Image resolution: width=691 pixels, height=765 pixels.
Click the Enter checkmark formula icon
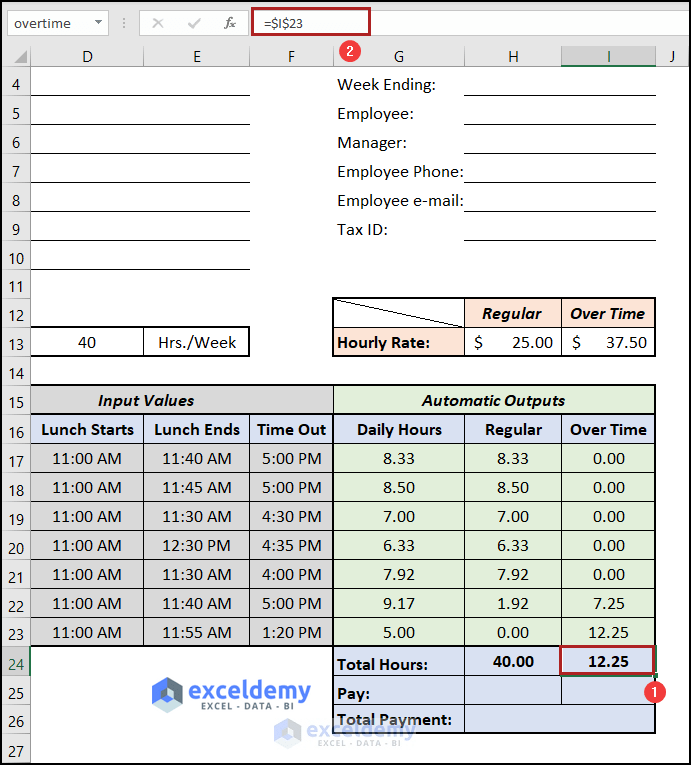194,23
